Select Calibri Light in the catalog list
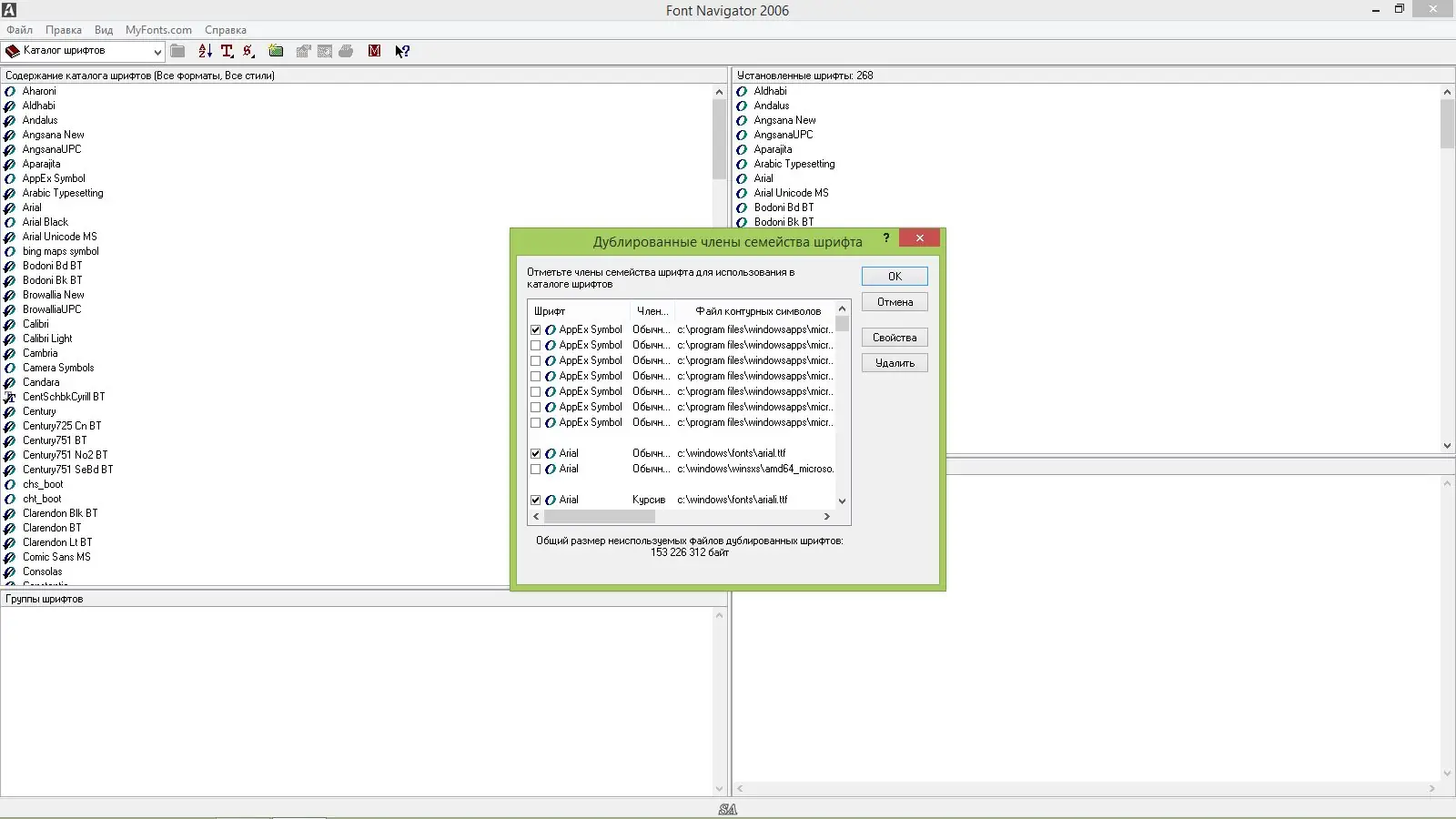 [x=47, y=339]
